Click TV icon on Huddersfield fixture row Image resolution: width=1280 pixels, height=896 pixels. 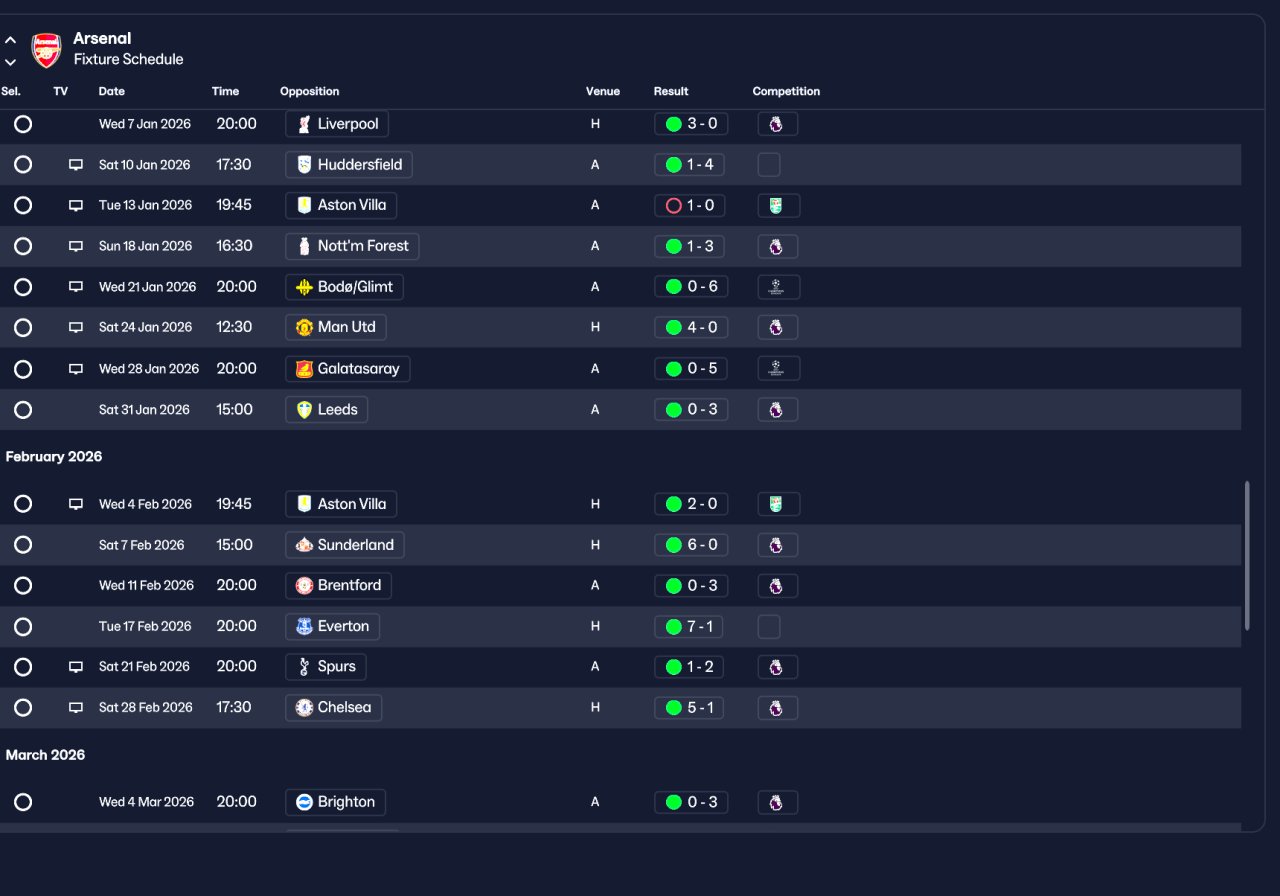coord(76,165)
